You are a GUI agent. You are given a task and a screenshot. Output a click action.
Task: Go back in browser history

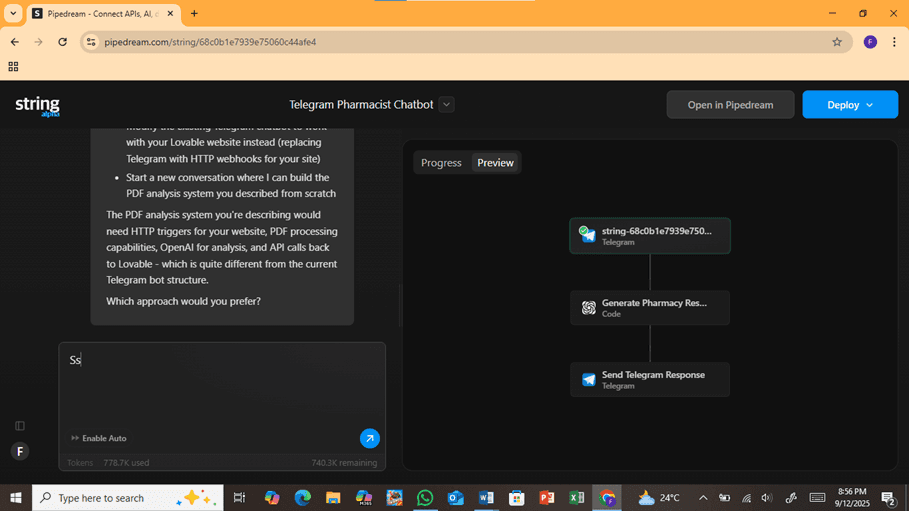pyautogui.click(x=14, y=42)
